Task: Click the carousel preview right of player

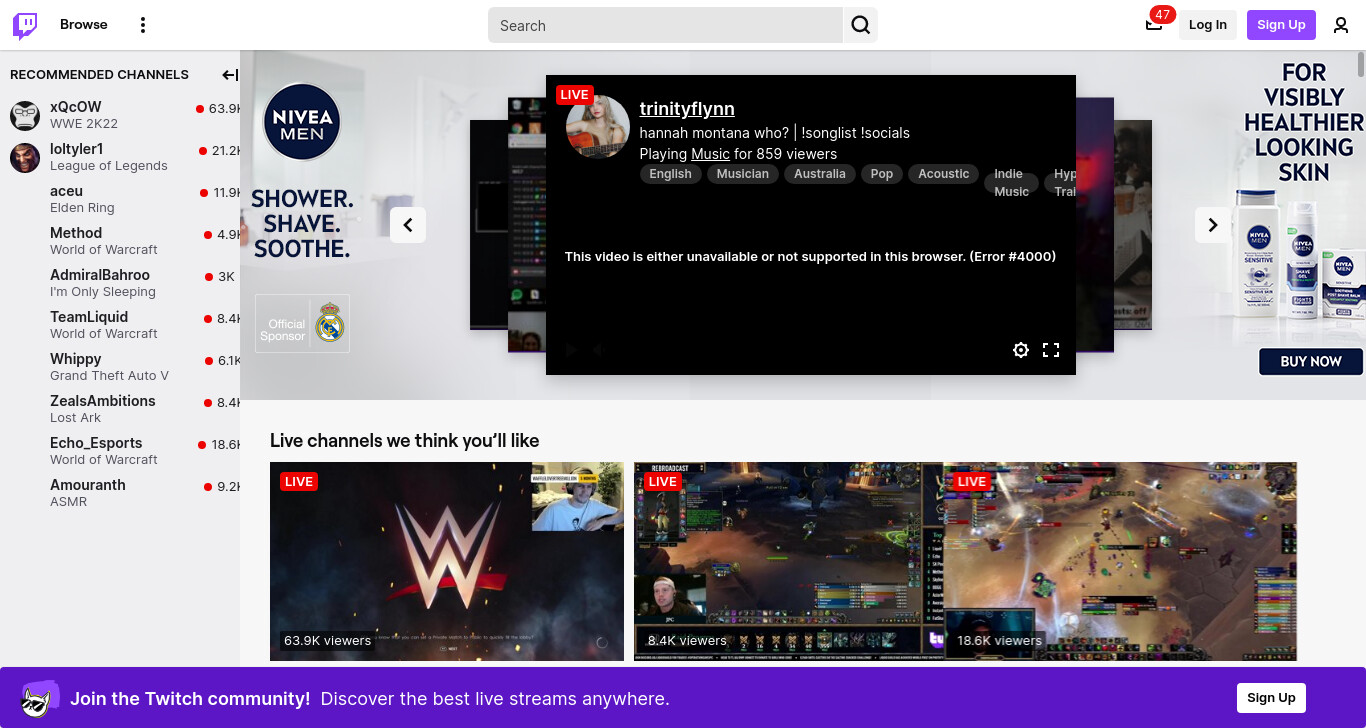Action: click(1095, 225)
